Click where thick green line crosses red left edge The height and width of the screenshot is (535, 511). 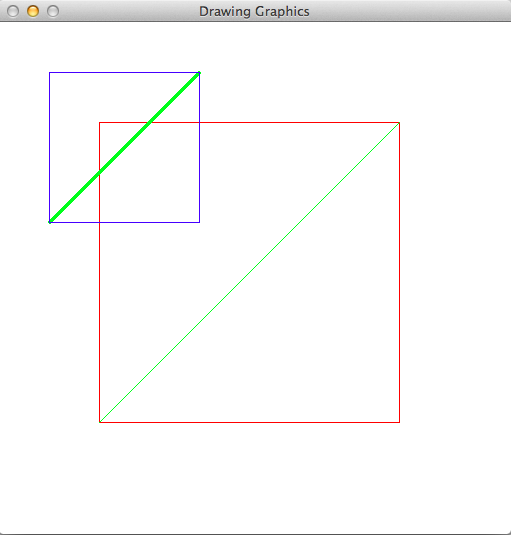pos(99,172)
